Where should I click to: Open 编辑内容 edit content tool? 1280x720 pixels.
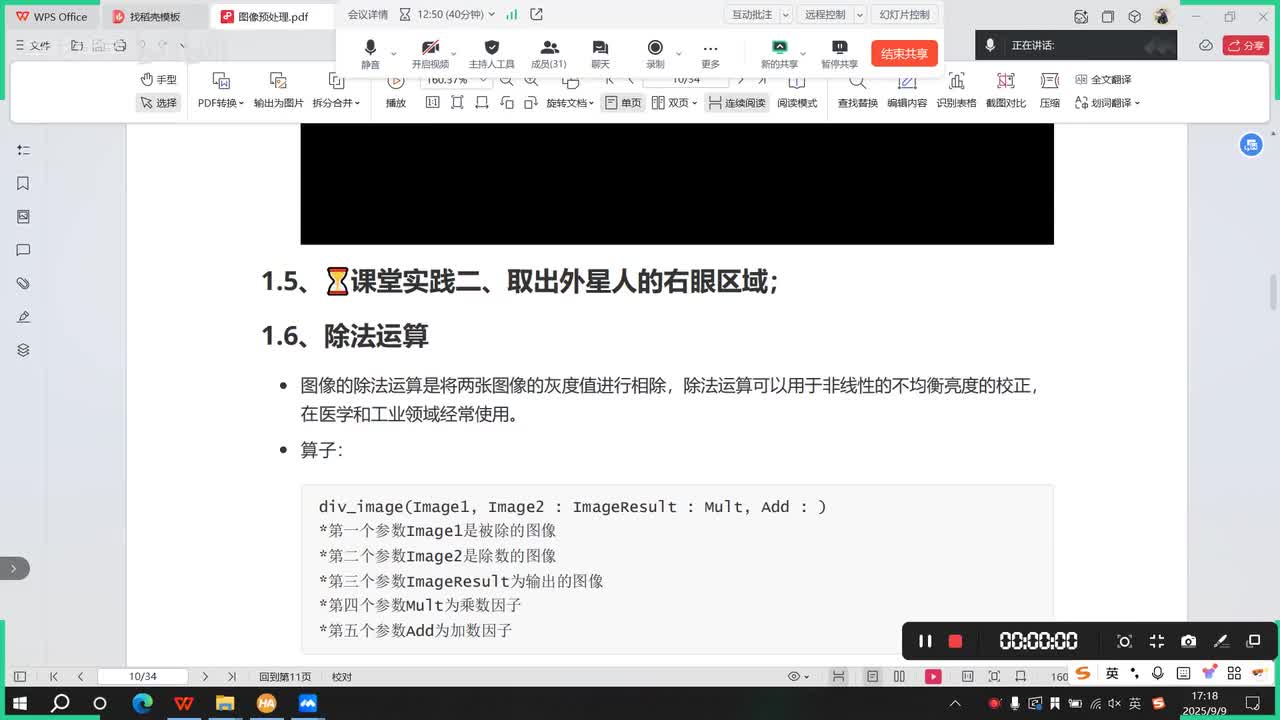tap(907, 90)
